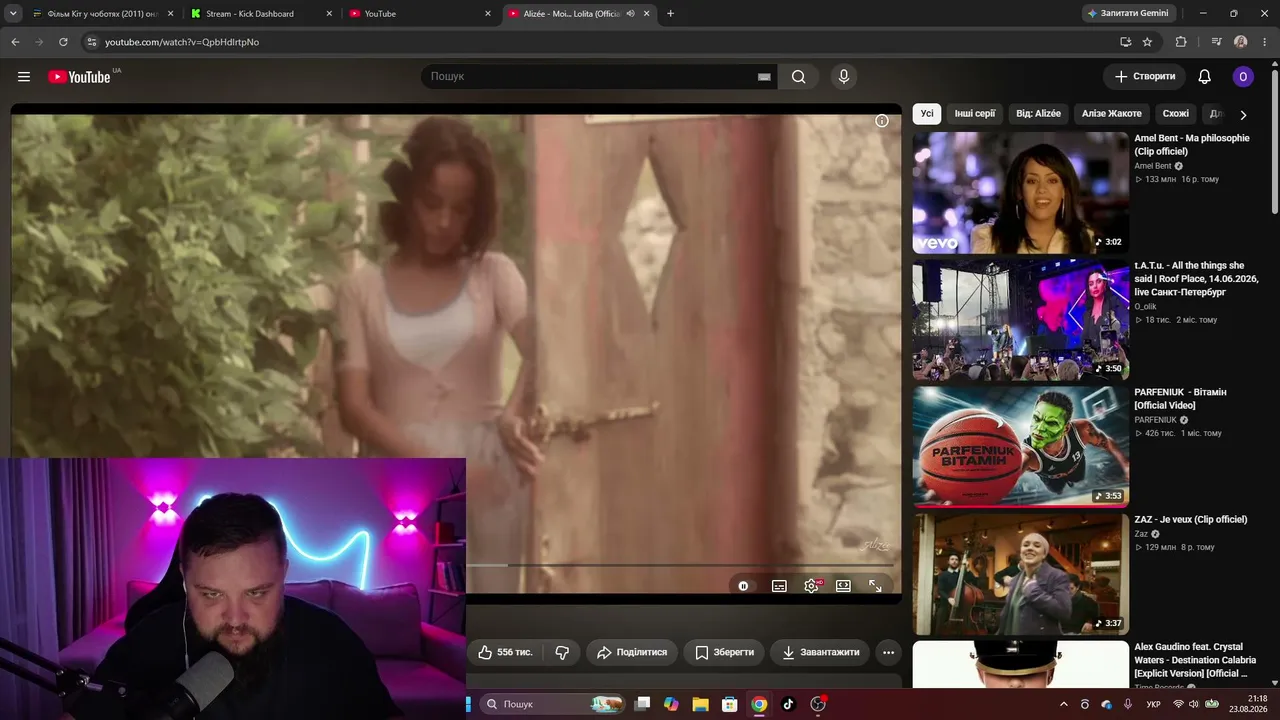
Task: Visit the Zaz channel name
Action: (1141, 534)
